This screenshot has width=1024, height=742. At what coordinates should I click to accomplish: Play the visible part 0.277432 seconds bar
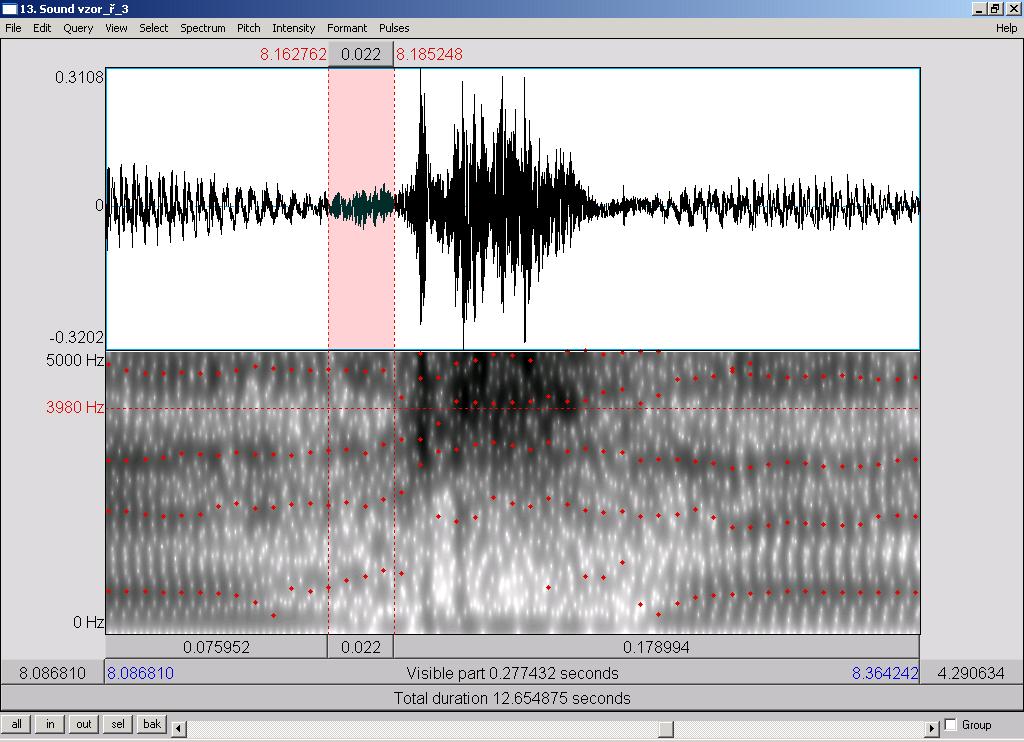[512, 673]
